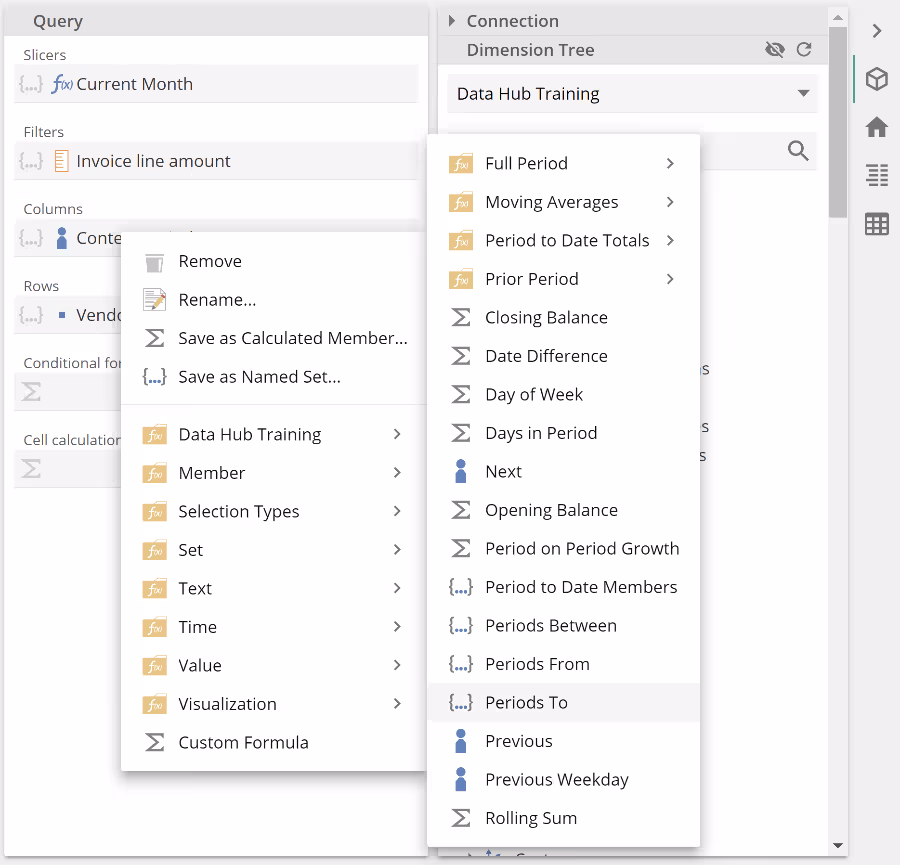Expand the Connection section
Screen dimensions: 900x865
click(x=452, y=21)
